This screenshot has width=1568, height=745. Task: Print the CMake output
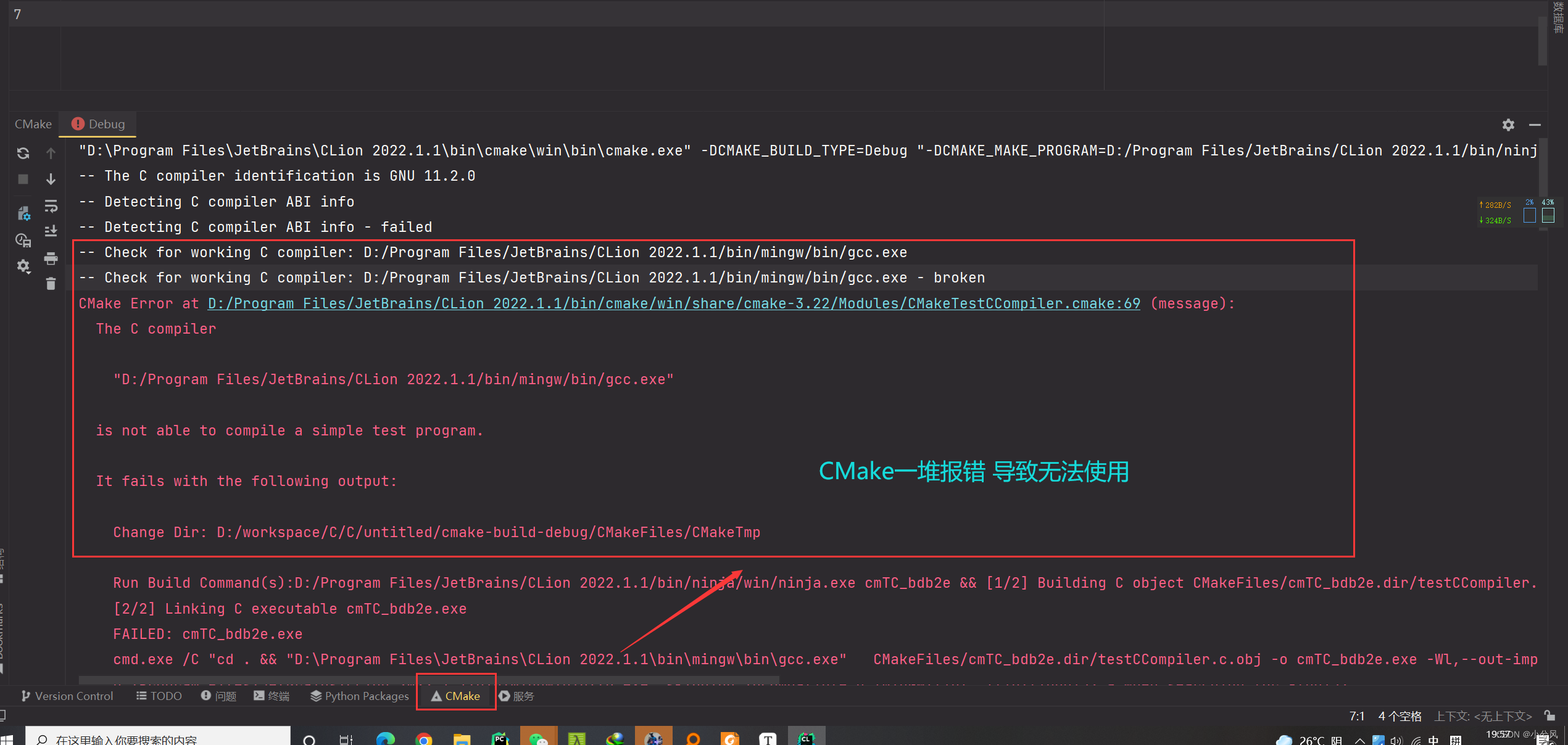click(x=51, y=258)
